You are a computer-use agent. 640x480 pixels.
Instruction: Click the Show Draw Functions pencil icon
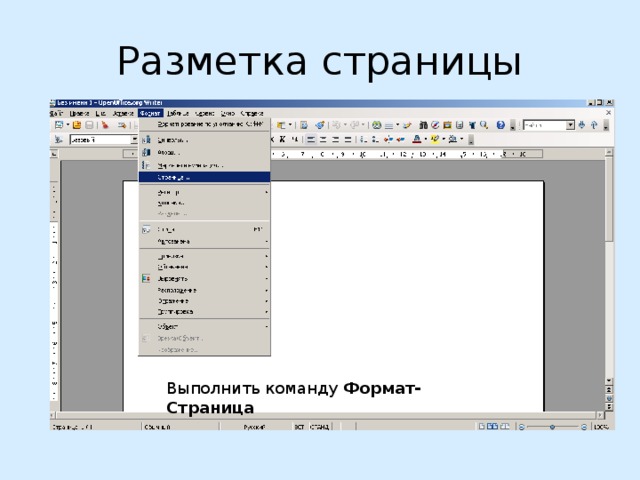click(407, 125)
